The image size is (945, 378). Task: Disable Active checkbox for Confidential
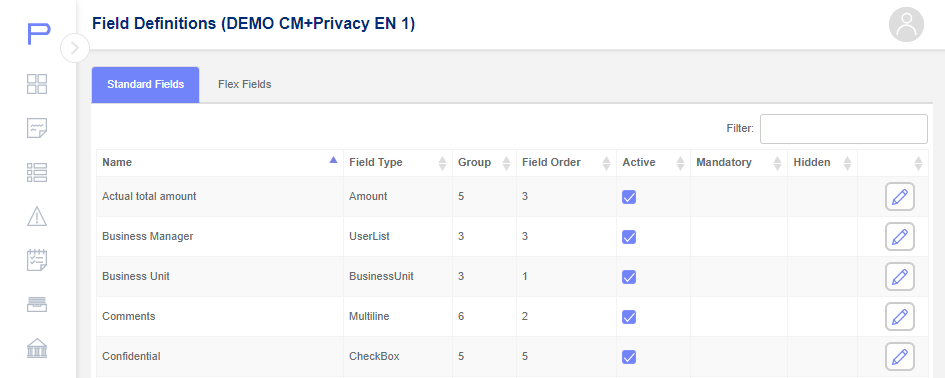pos(629,357)
